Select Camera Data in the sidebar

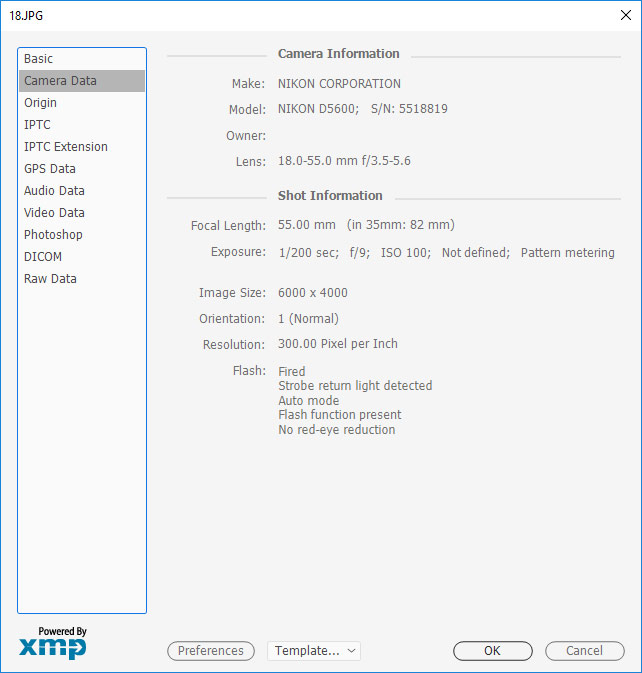point(60,81)
